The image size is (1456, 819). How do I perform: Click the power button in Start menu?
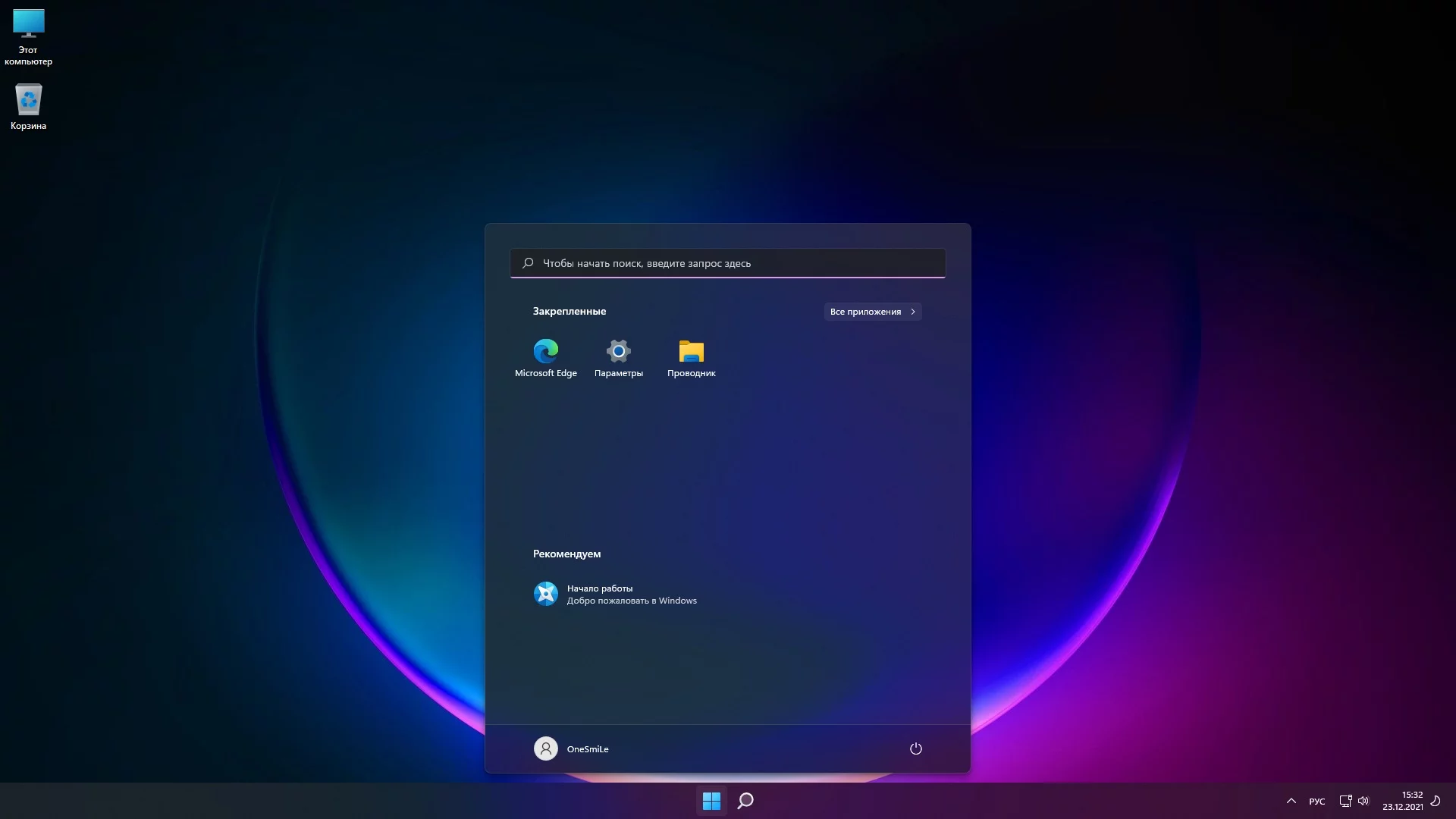[x=915, y=748]
